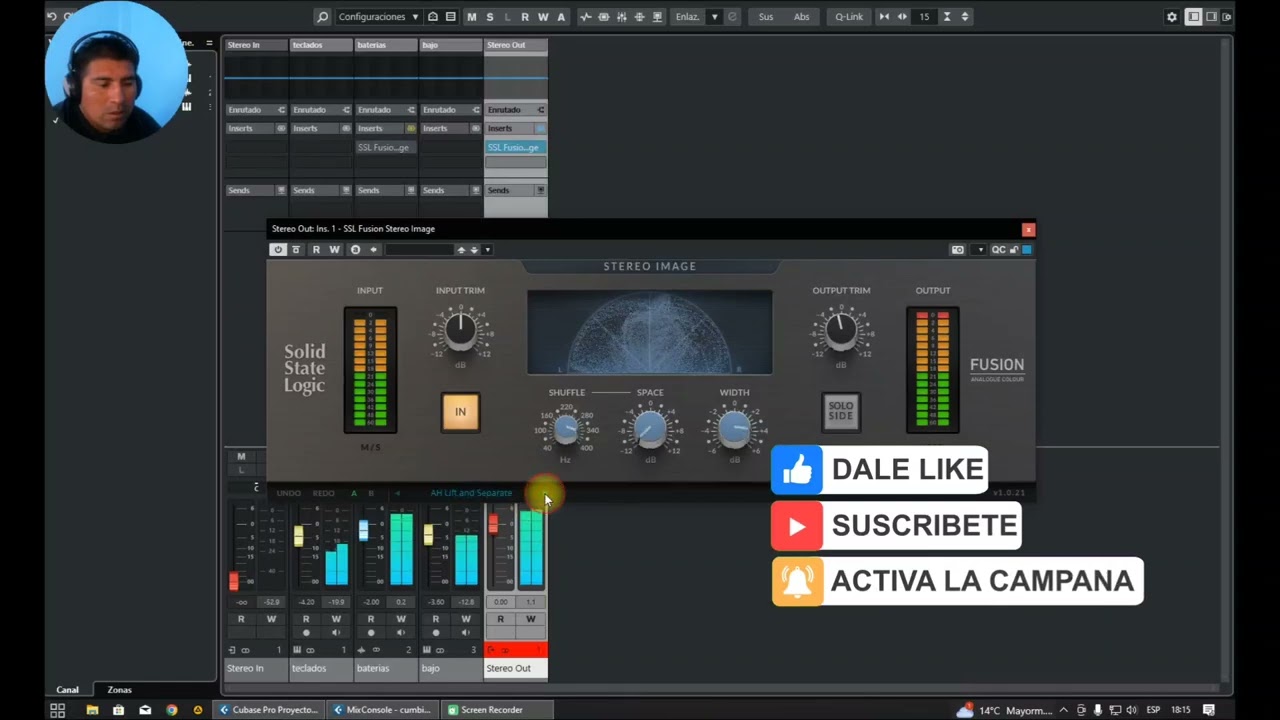1280x720 pixels.
Task: Toggle the global Mute (M) button
Action: click(x=472, y=17)
